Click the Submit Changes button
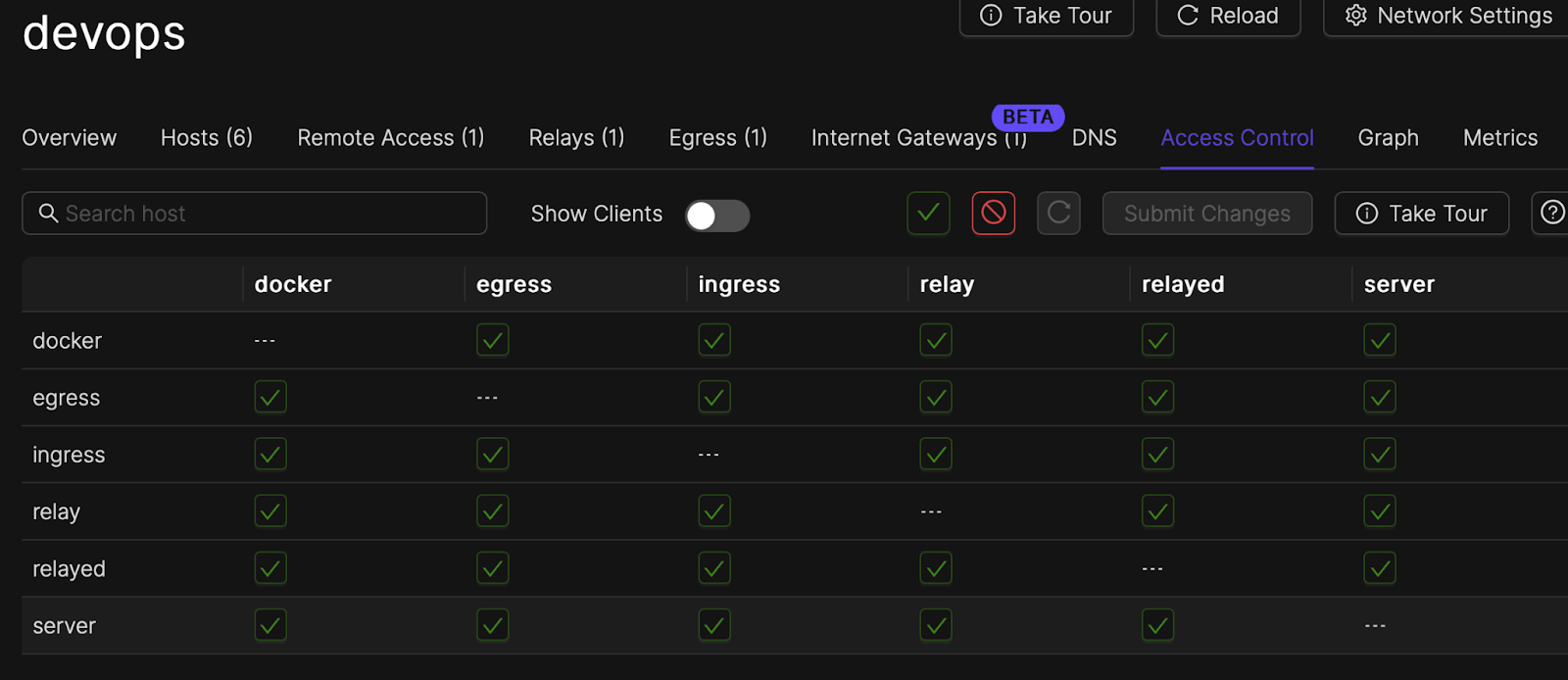Viewport: 1568px width, 680px height. click(1206, 213)
